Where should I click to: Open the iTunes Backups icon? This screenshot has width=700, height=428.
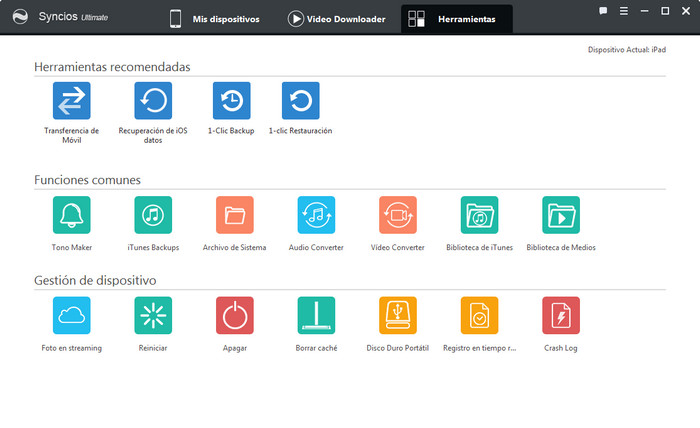coord(153,215)
